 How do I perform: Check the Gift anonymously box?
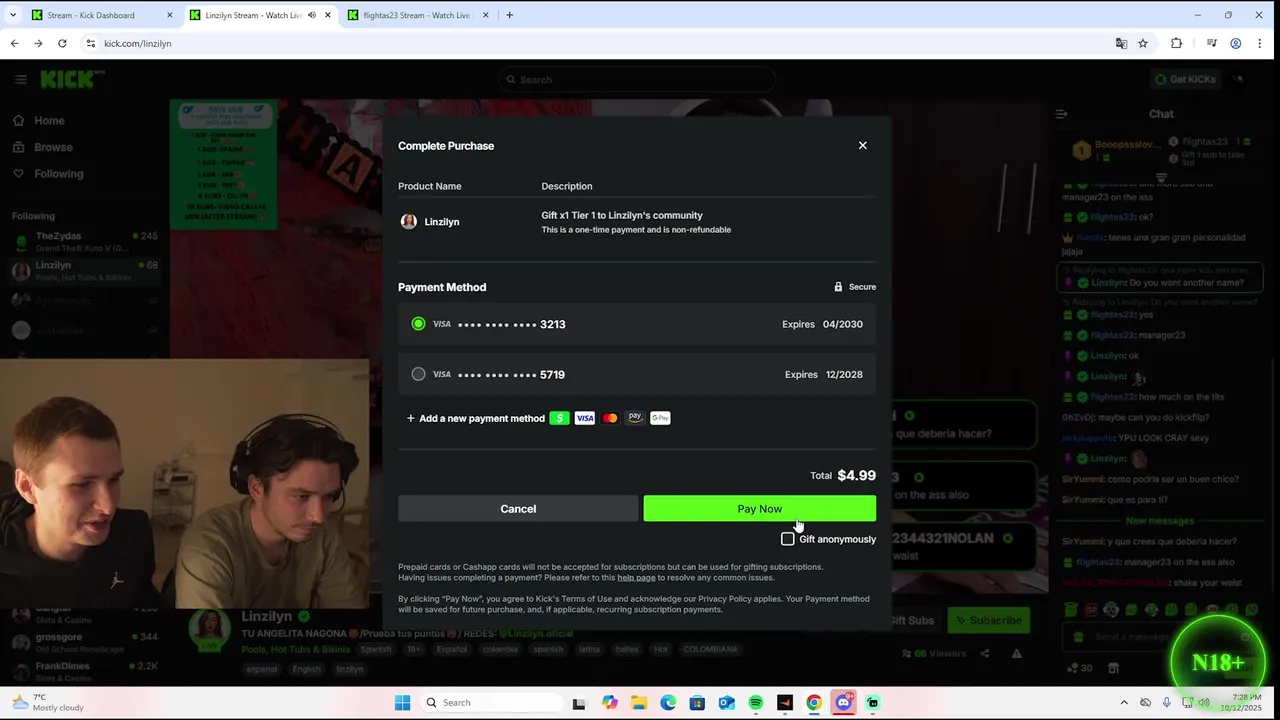point(787,539)
